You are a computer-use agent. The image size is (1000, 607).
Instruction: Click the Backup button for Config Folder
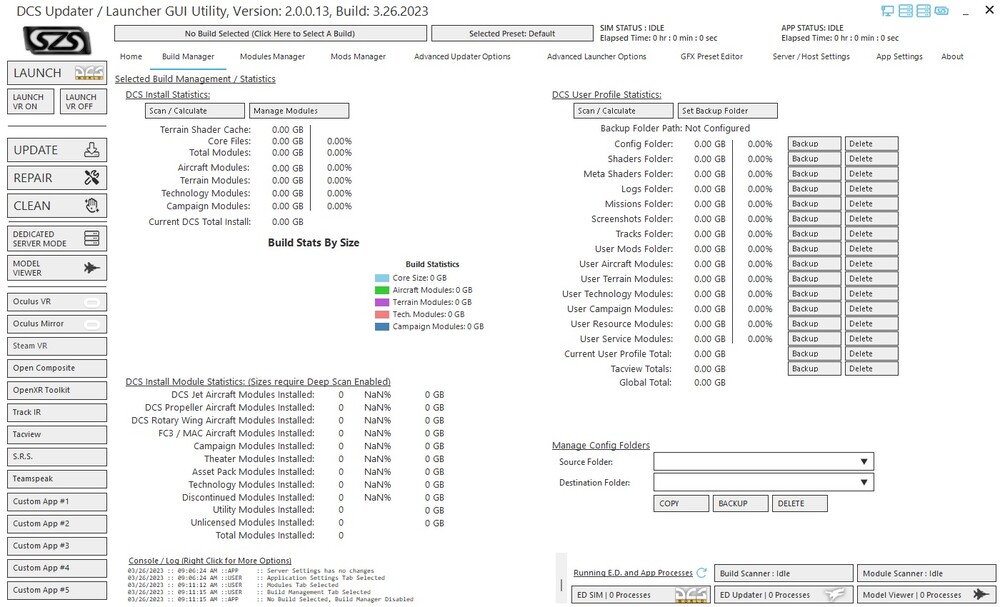(x=813, y=143)
